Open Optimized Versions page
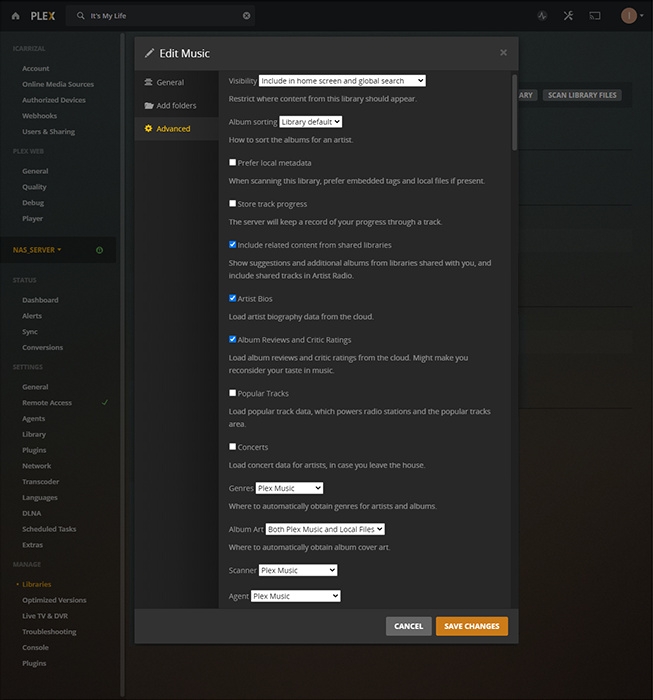The image size is (653, 700). [54, 600]
